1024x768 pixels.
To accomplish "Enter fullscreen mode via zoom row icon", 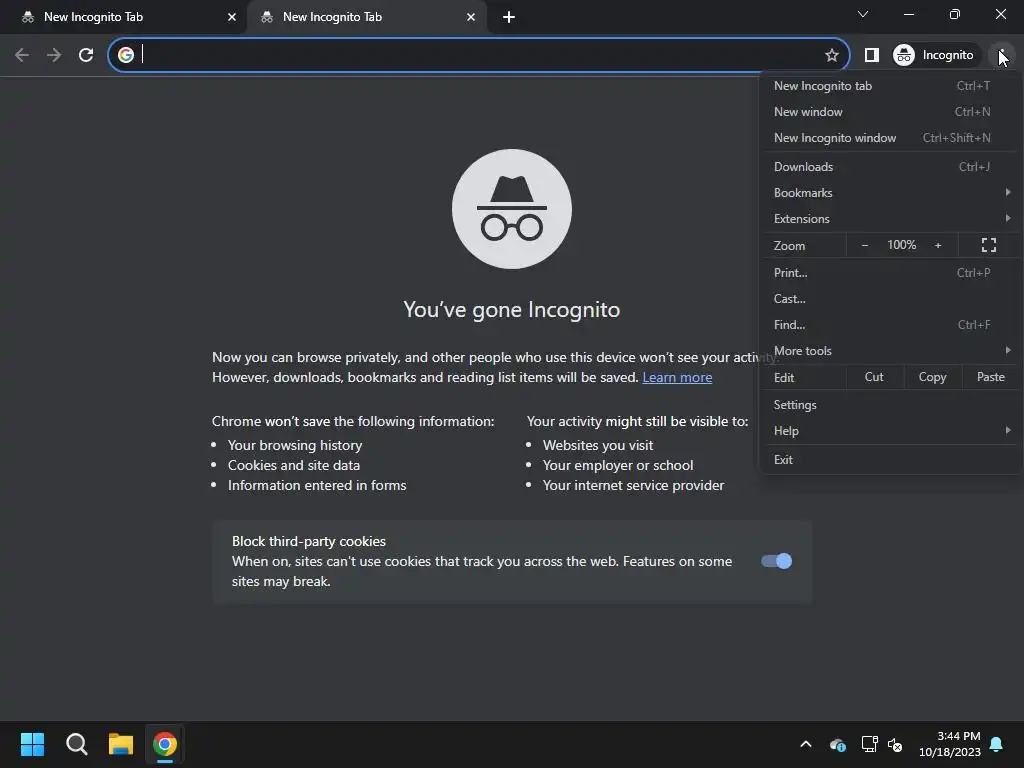I will 988,246.
